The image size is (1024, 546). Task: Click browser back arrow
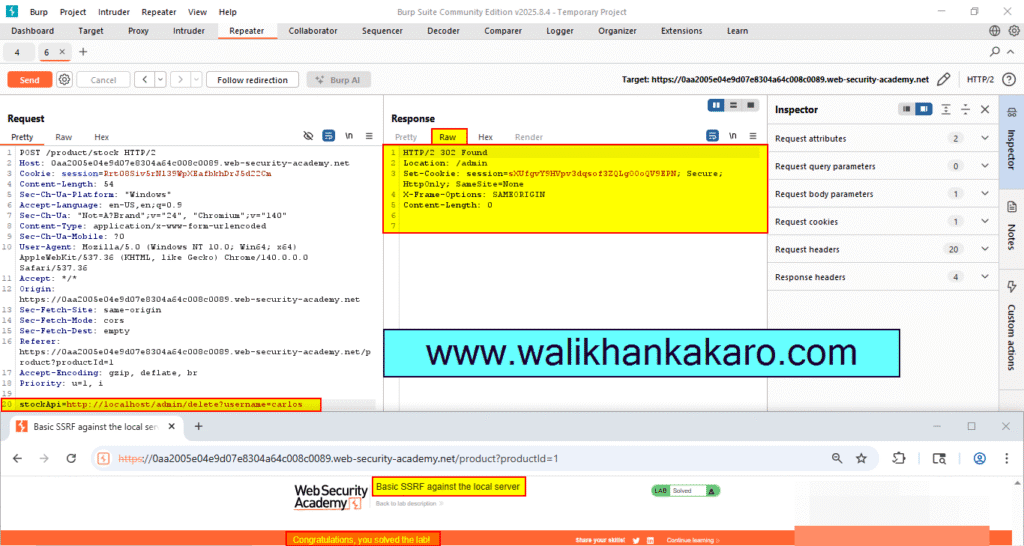(18, 458)
